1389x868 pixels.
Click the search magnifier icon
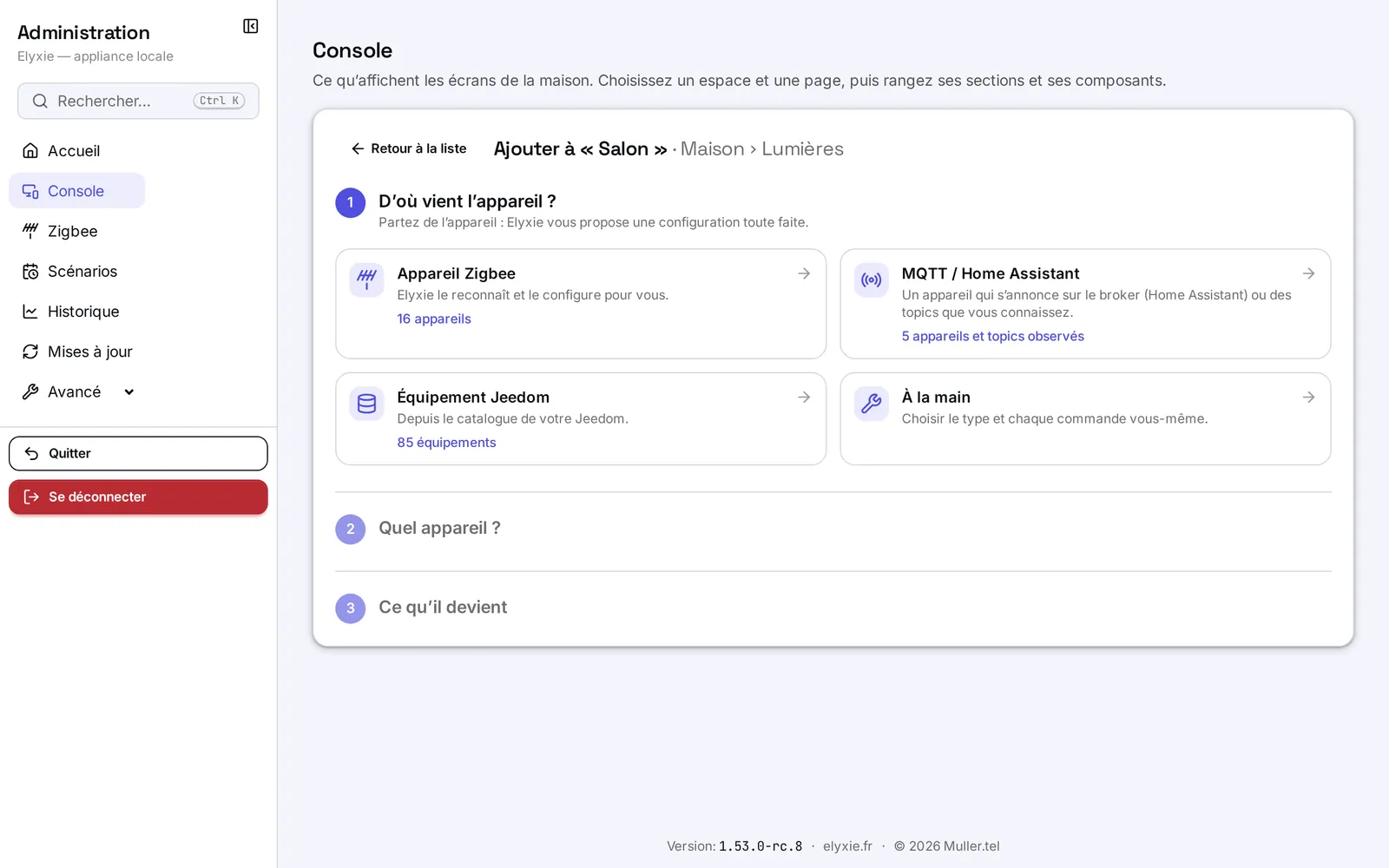(40, 101)
